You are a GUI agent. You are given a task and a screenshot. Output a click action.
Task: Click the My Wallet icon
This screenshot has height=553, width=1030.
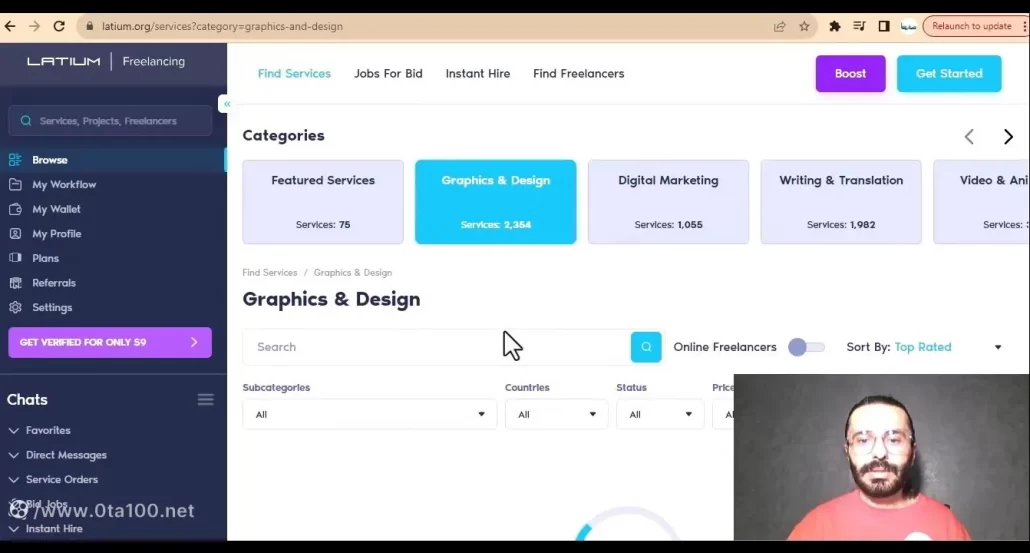pyautogui.click(x=15, y=209)
